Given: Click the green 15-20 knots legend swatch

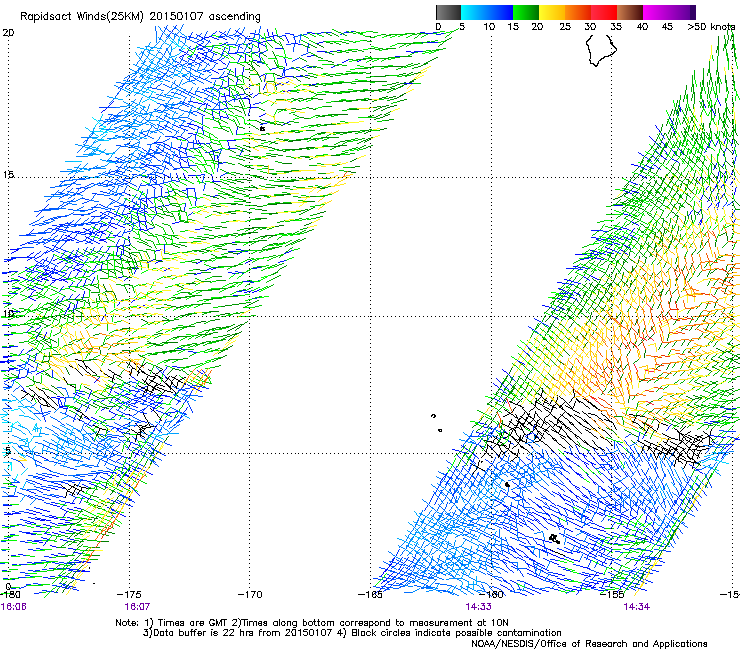Looking at the screenshot, I should [526, 12].
